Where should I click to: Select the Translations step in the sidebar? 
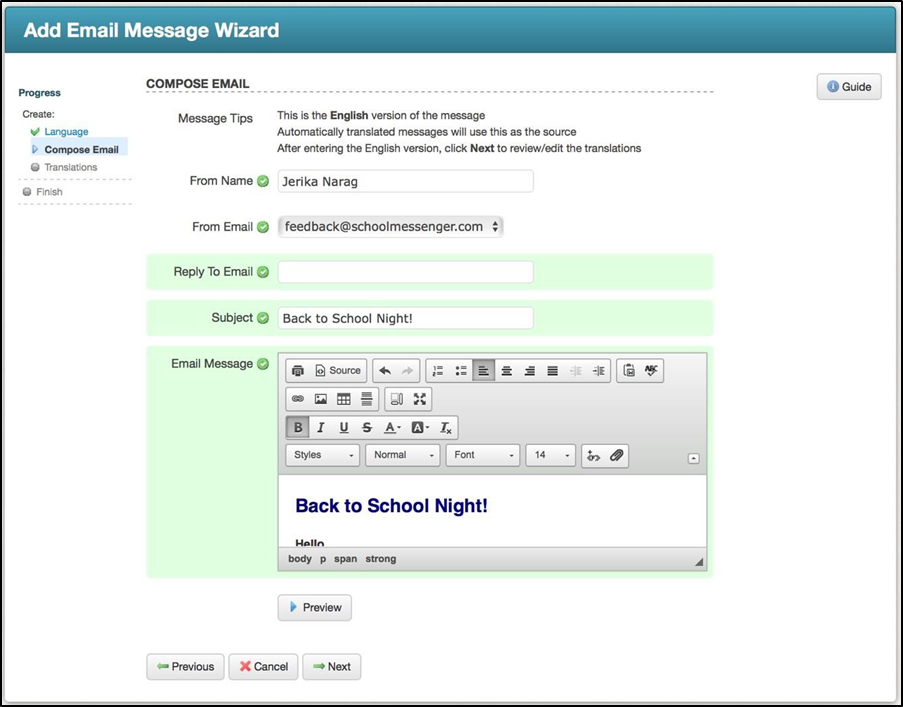70,168
